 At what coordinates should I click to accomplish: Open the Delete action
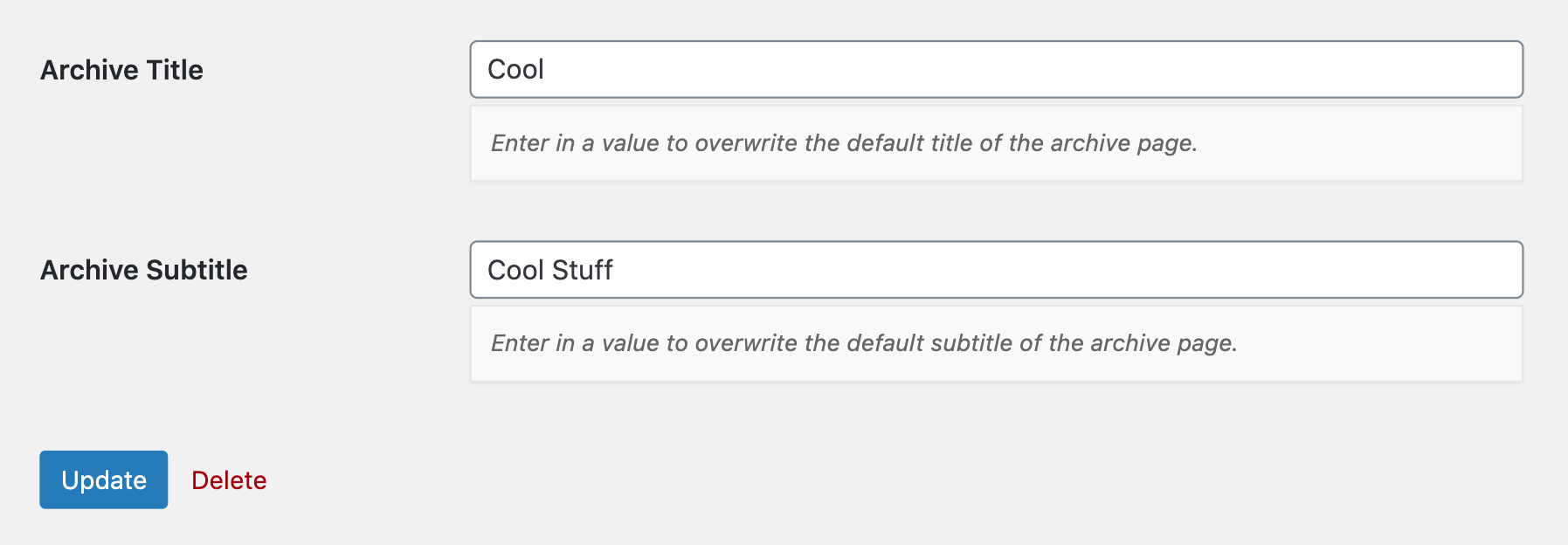click(x=229, y=479)
